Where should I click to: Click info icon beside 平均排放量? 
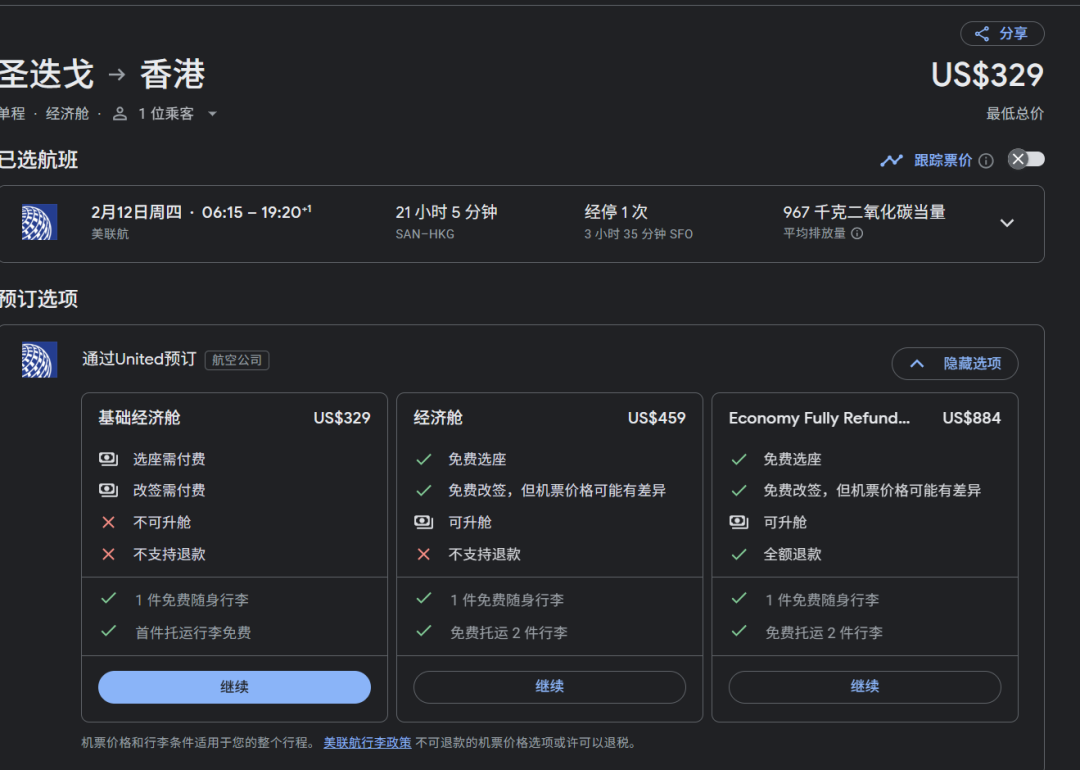click(x=857, y=234)
